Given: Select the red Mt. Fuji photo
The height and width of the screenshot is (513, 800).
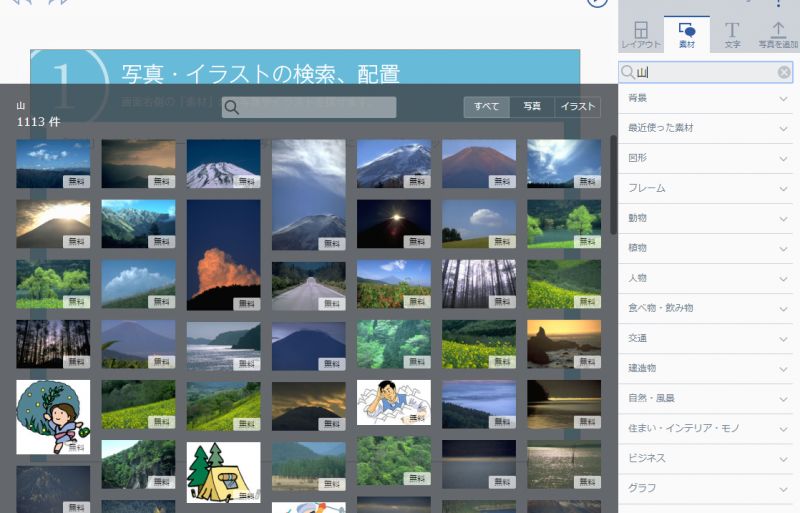Looking at the screenshot, I should [479, 164].
